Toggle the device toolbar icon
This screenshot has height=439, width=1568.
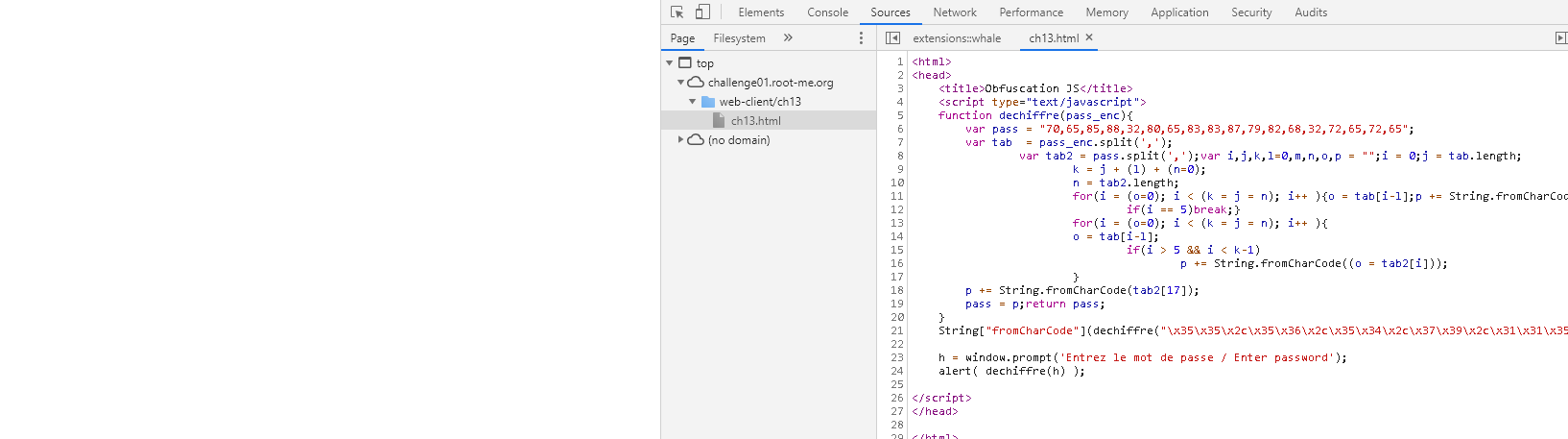coord(702,12)
